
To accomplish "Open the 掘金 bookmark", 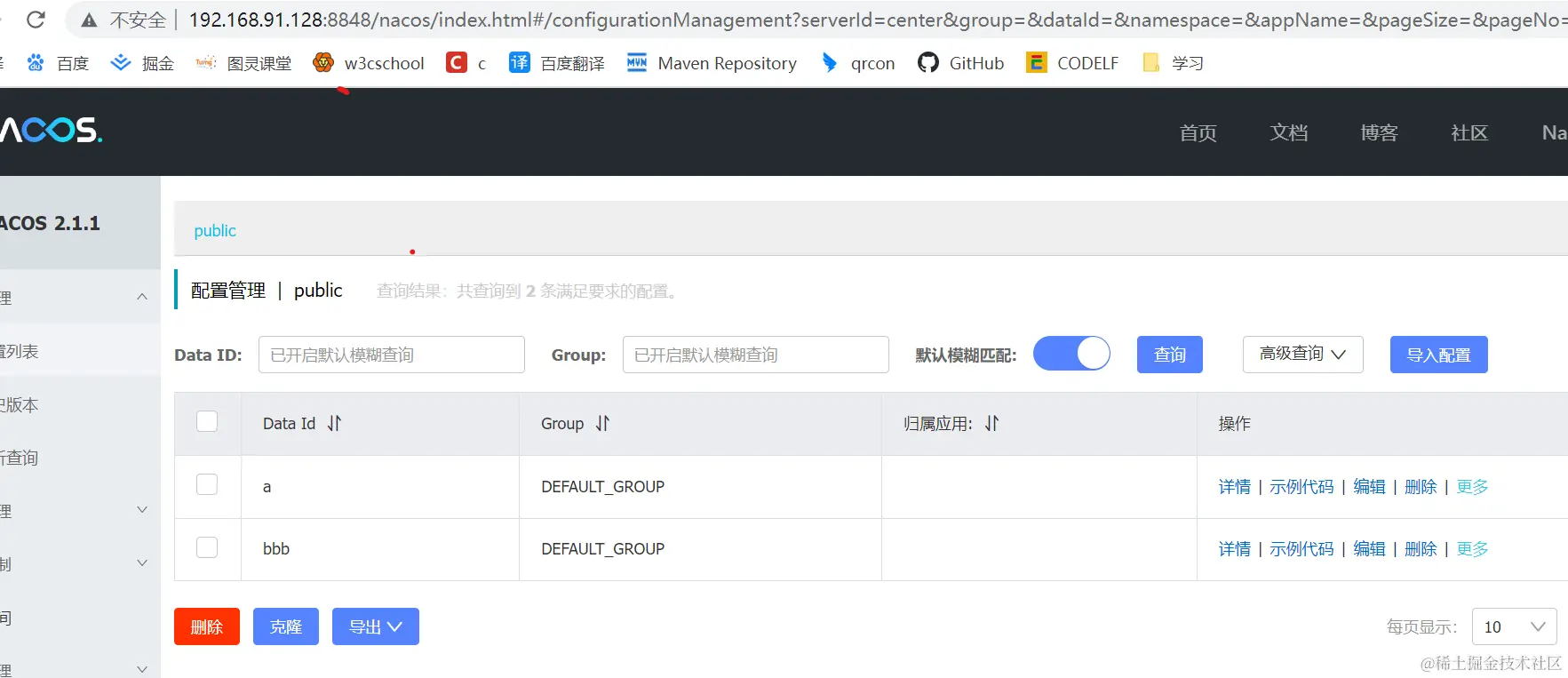I will pos(142,63).
